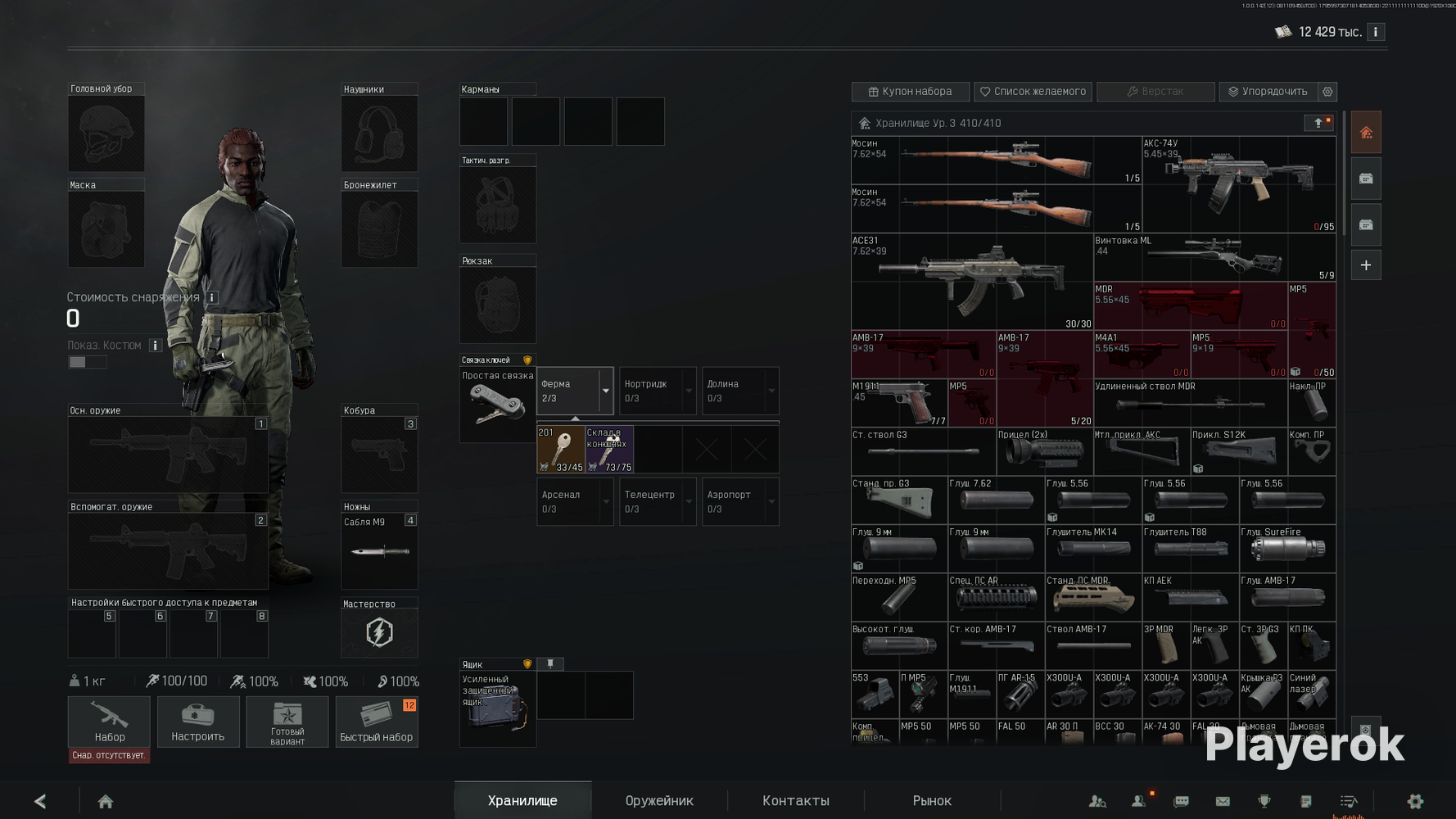
Task: Select the Сабля M9 knife in Ножны
Action: [x=379, y=551]
